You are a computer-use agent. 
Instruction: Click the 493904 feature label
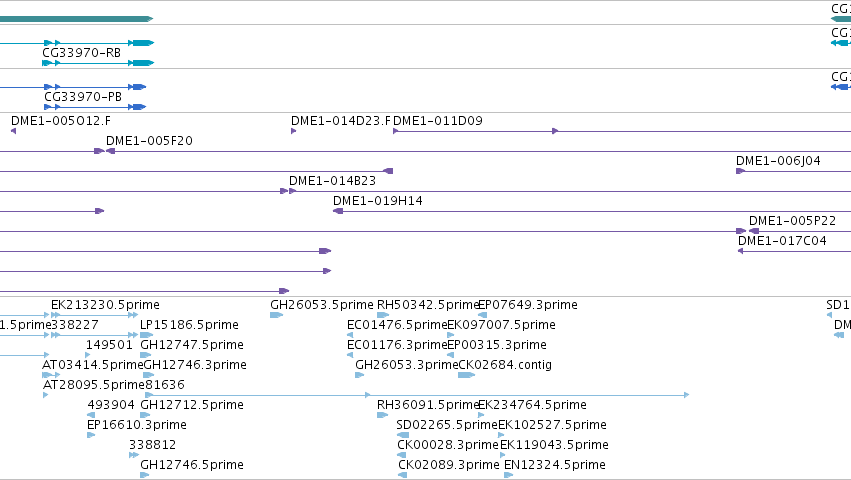tap(111, 405)
